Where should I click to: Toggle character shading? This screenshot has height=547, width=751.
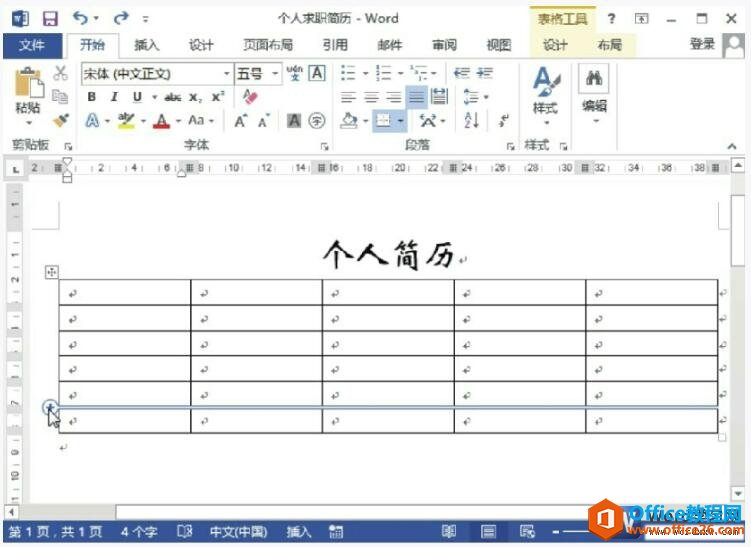[294, 121]
